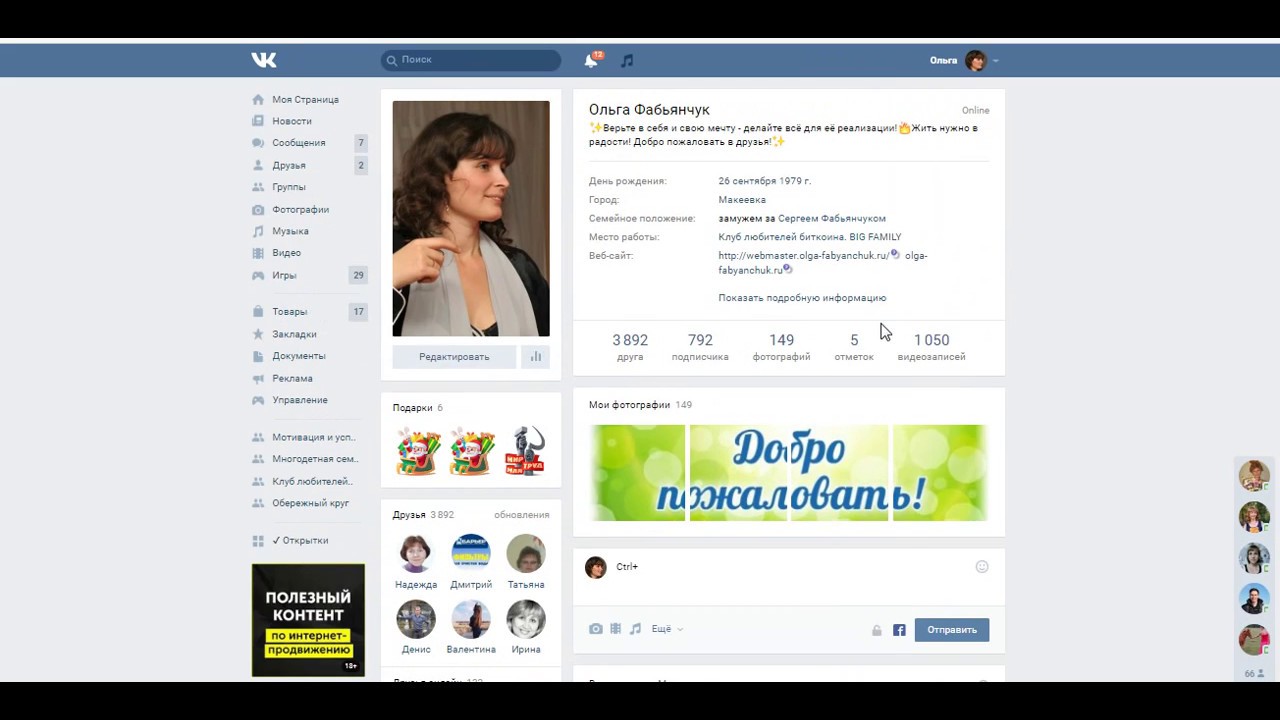This screenshot has width=1280, height=720.
Task: Open friend Татьяна's avatar
Action: click(526, 554)
